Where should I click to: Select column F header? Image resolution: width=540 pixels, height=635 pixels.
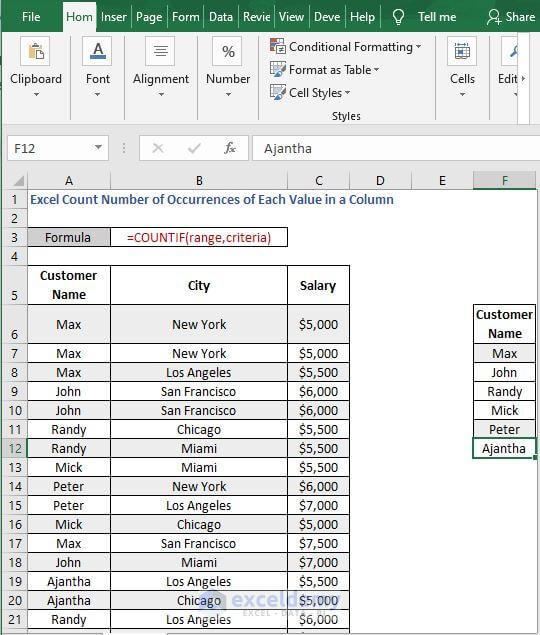(504, 181)
